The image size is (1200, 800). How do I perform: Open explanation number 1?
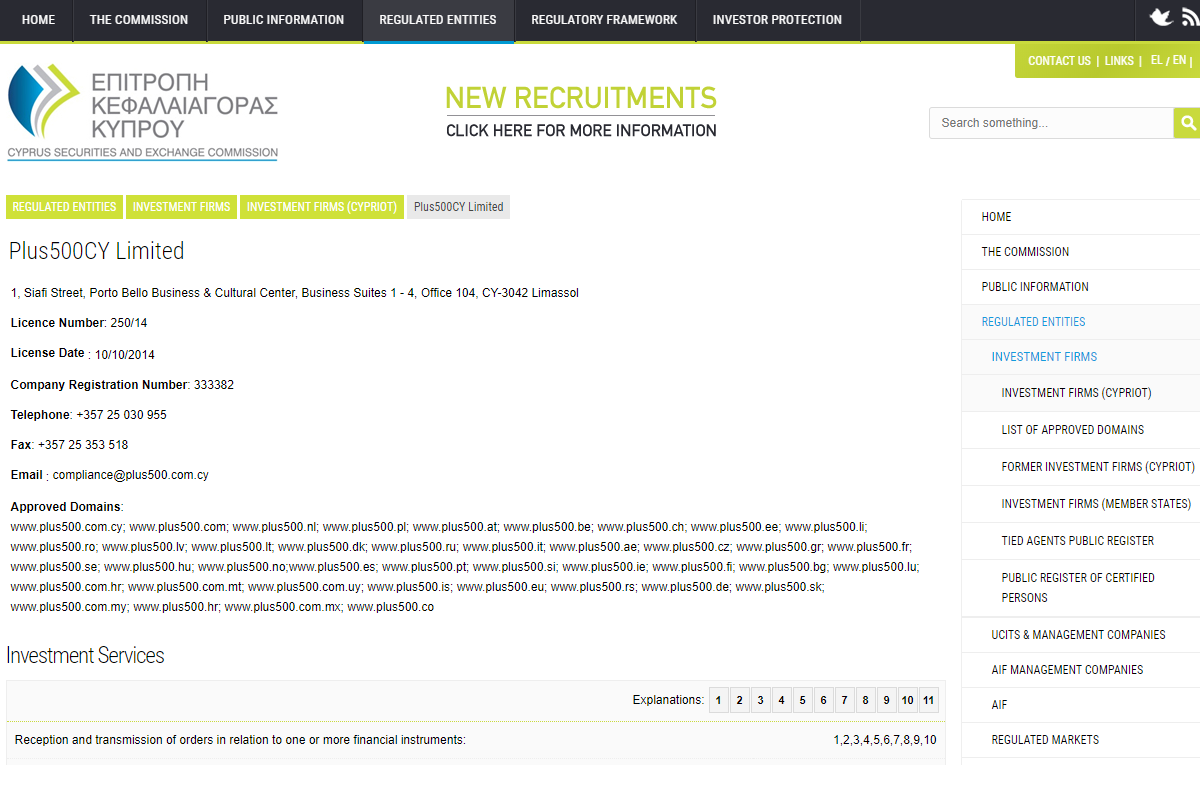click(x=718, y=700)
